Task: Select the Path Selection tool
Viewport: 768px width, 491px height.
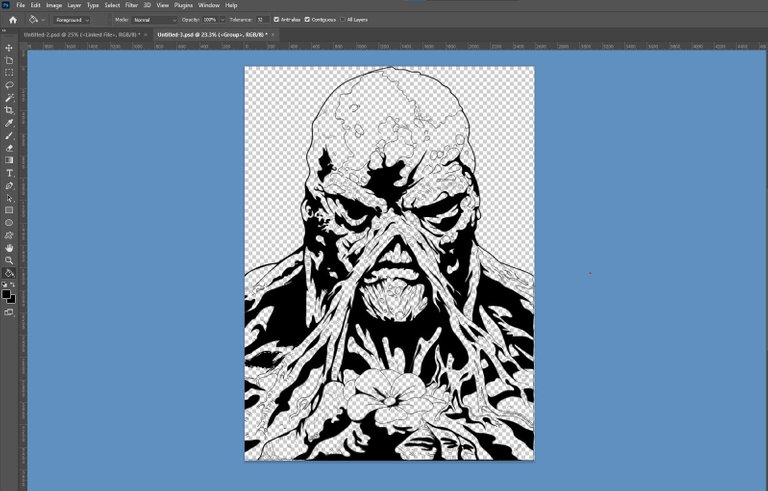Action: 9,198
